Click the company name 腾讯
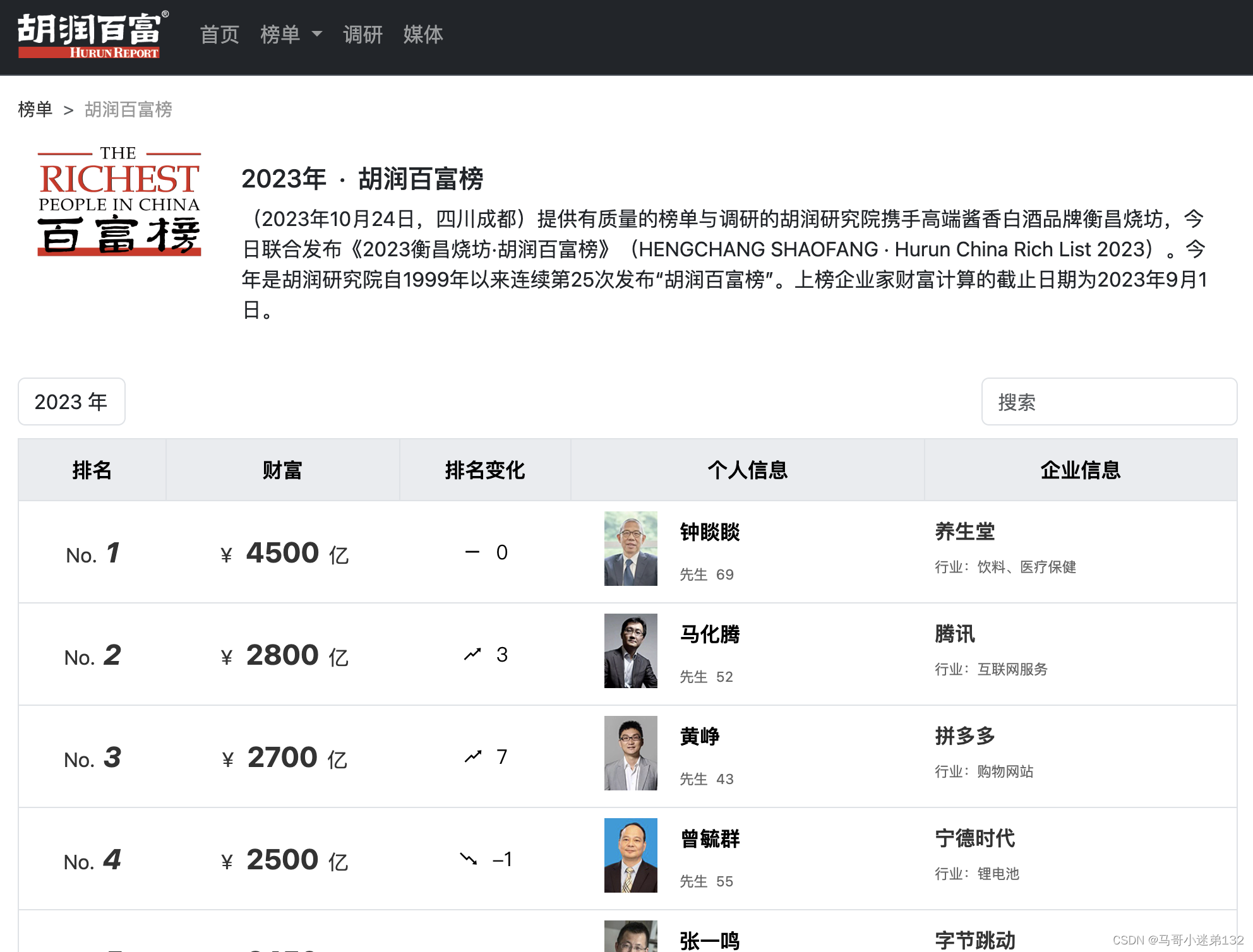This screenshot has width=1253, height=952. 955,634
